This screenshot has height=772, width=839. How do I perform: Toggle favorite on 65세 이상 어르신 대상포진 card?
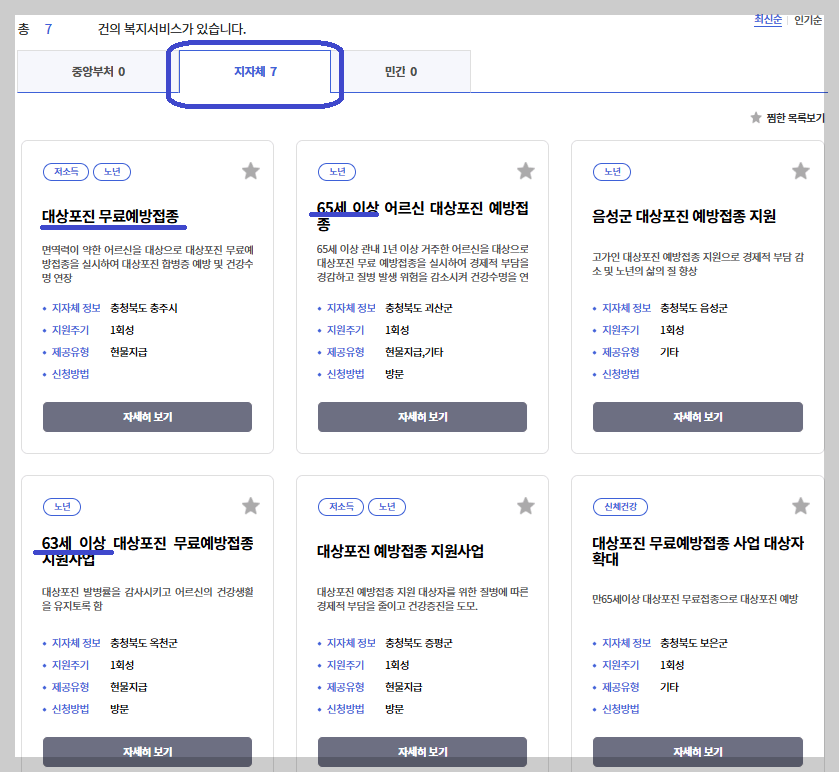pyautogui.click(x=526, y=171)
